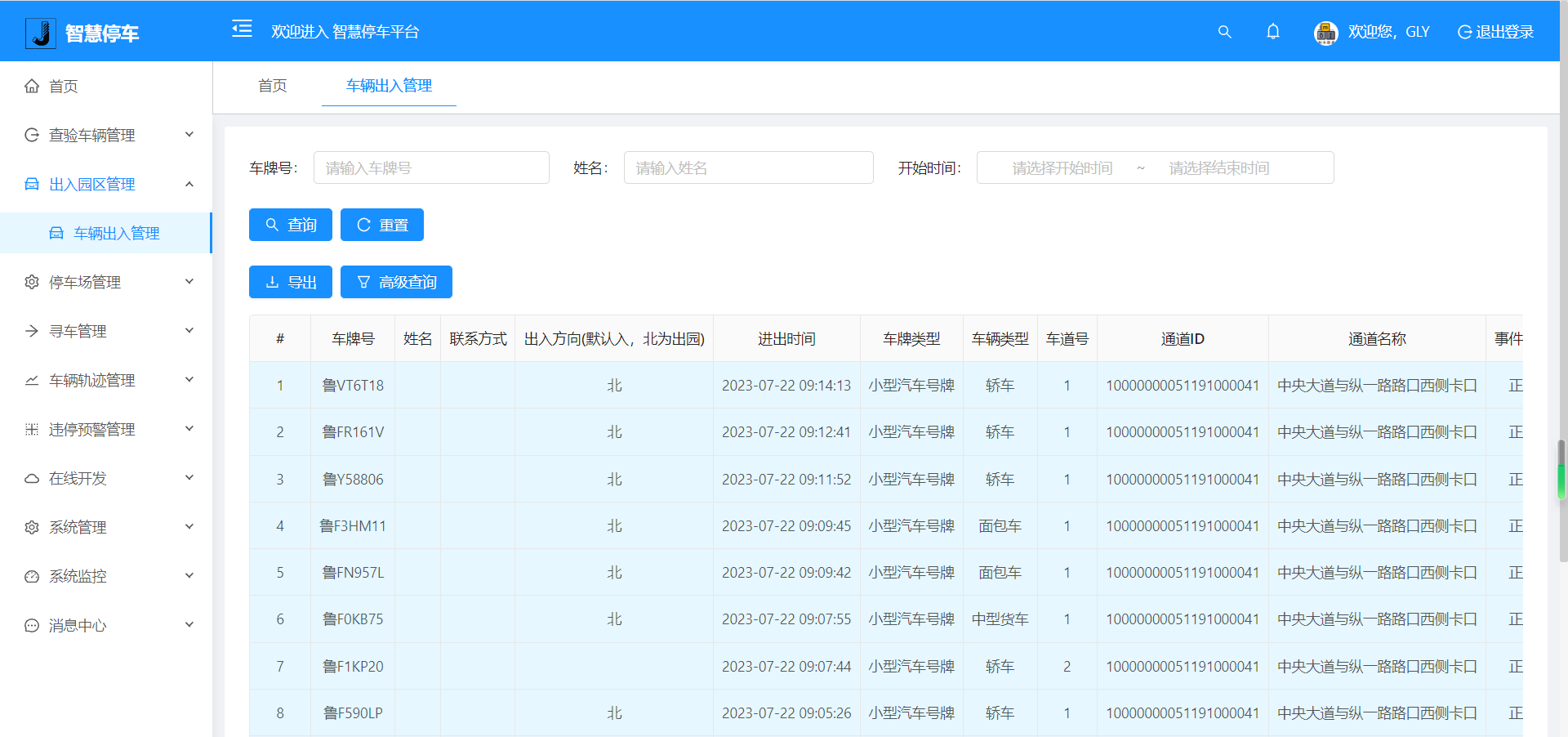
Task: Focus the 姓名 input field
Action: pyautogui.click(x=749, y=167)
